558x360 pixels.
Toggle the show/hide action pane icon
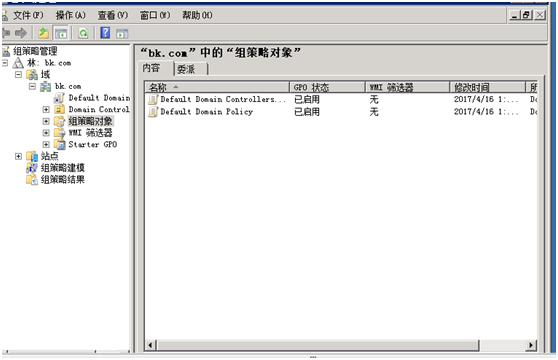(x=122, y=34)
